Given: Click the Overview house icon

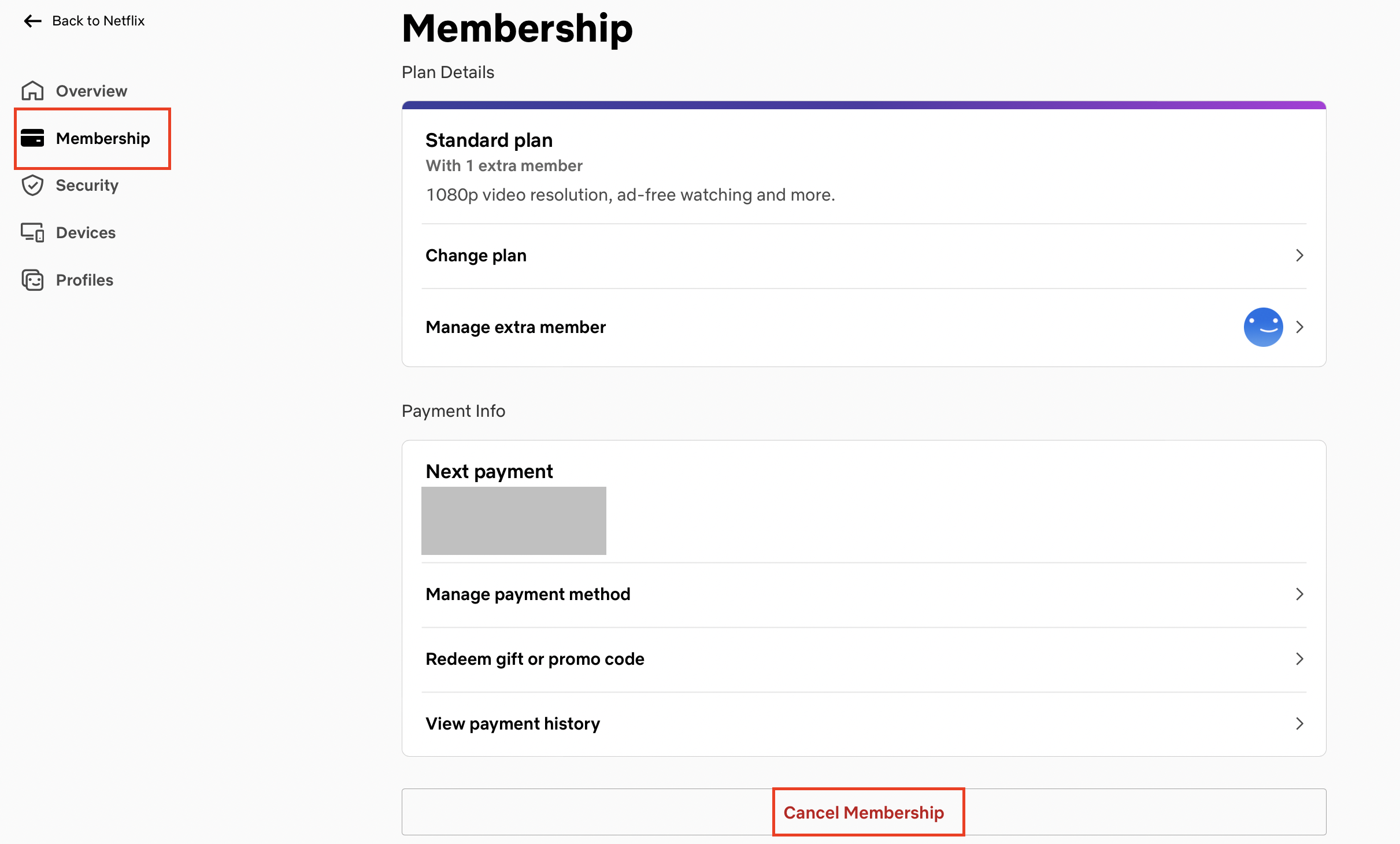Looking at the screenshot, I should point(32,91).
